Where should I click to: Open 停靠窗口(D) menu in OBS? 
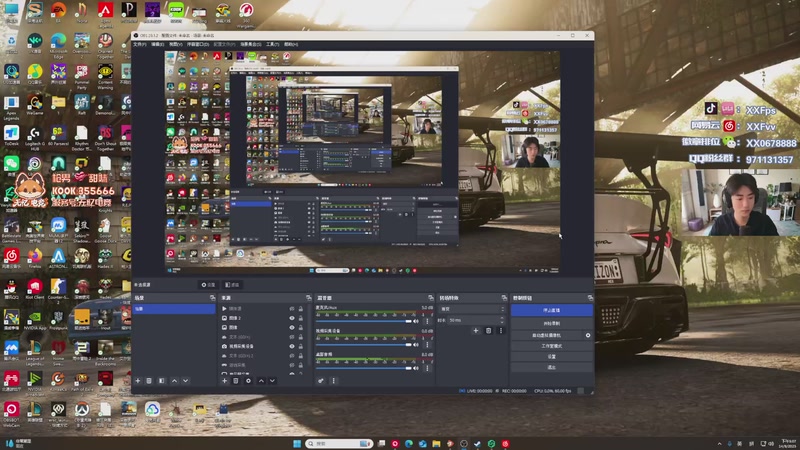[197, 44]
